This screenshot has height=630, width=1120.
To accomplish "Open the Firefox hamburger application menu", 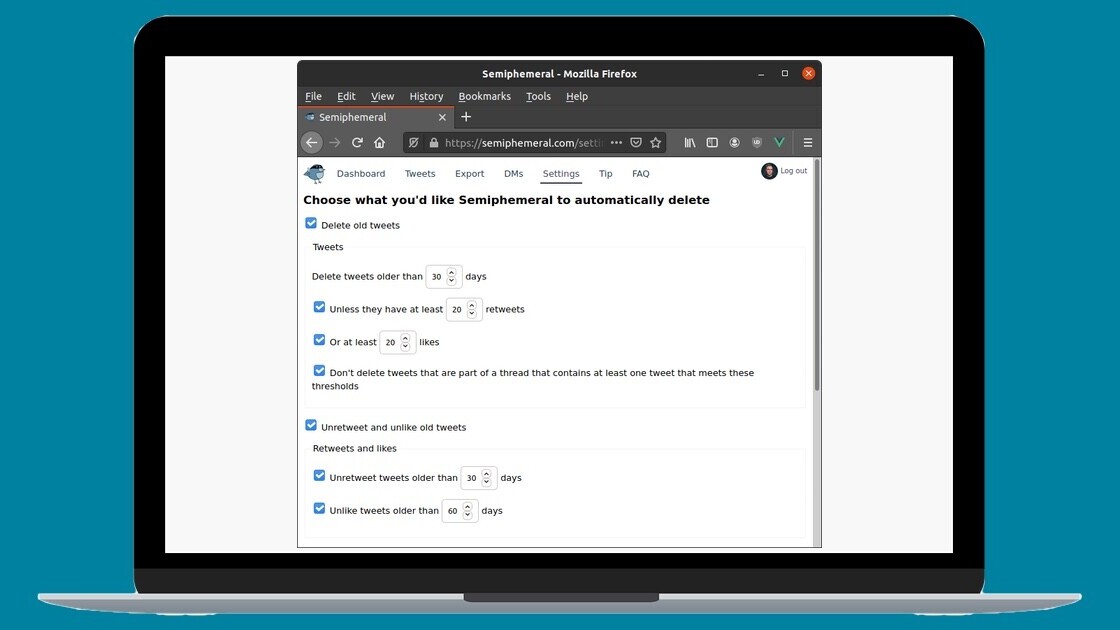I will click(808, 143).
